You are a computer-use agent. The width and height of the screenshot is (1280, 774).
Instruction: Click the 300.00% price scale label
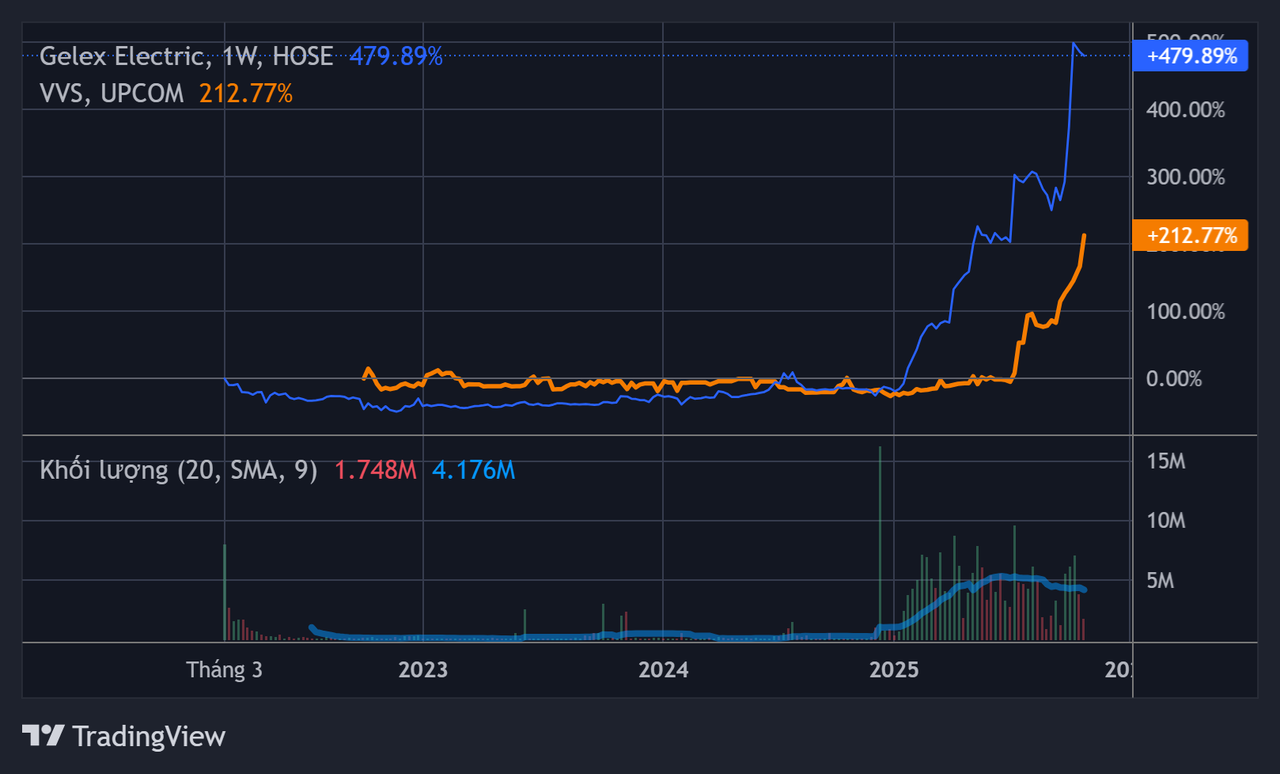[x=1185, y=177]
